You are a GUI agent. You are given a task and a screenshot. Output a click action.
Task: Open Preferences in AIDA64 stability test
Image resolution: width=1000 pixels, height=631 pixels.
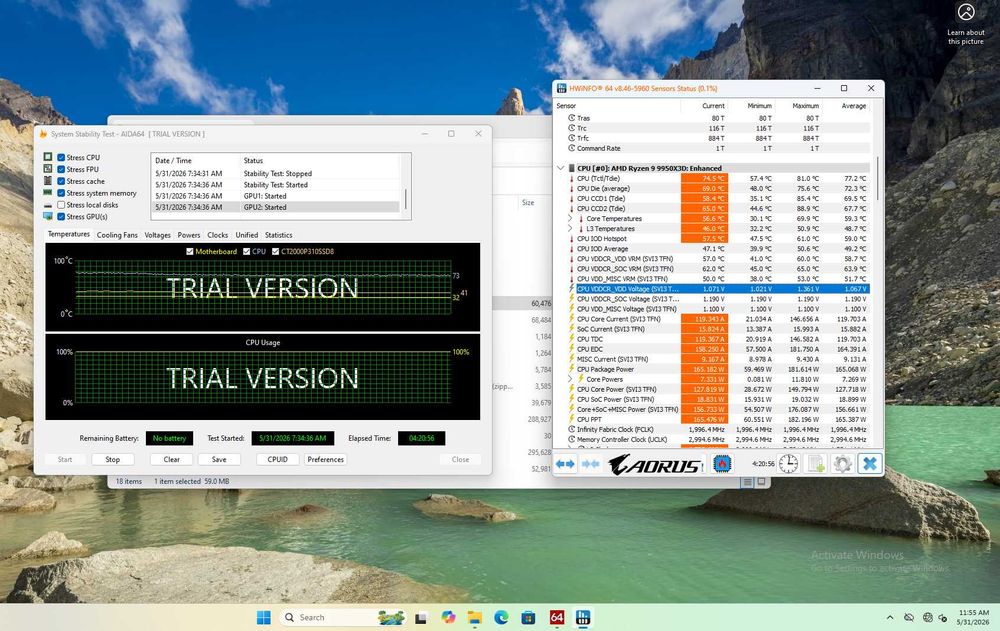point(325,459)
